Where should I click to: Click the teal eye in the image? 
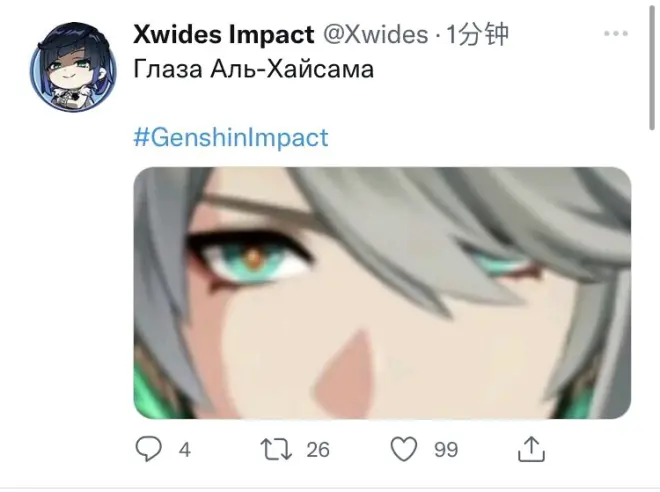click(x=253, y=261)
